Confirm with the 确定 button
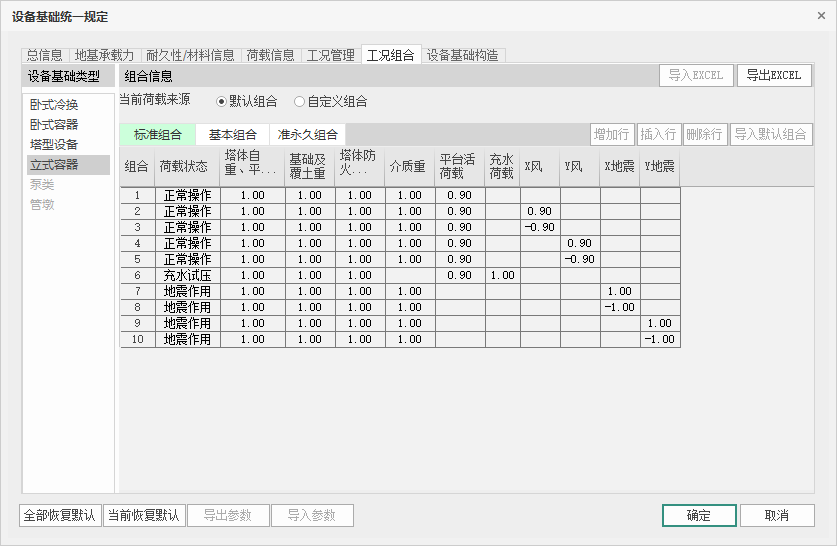This screenshot has height=546, width=837. pyautogui.click(x=699, y=516)
